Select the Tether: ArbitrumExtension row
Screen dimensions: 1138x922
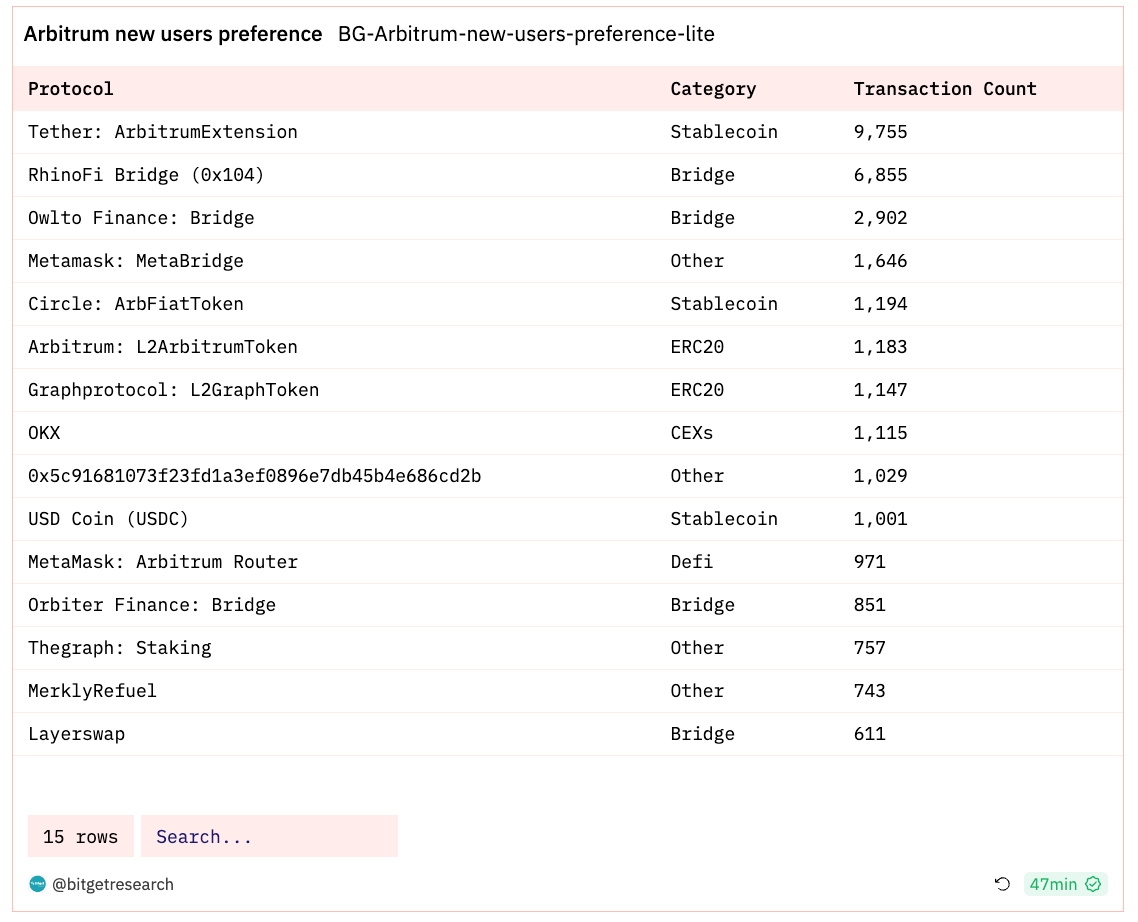point(163,132)
